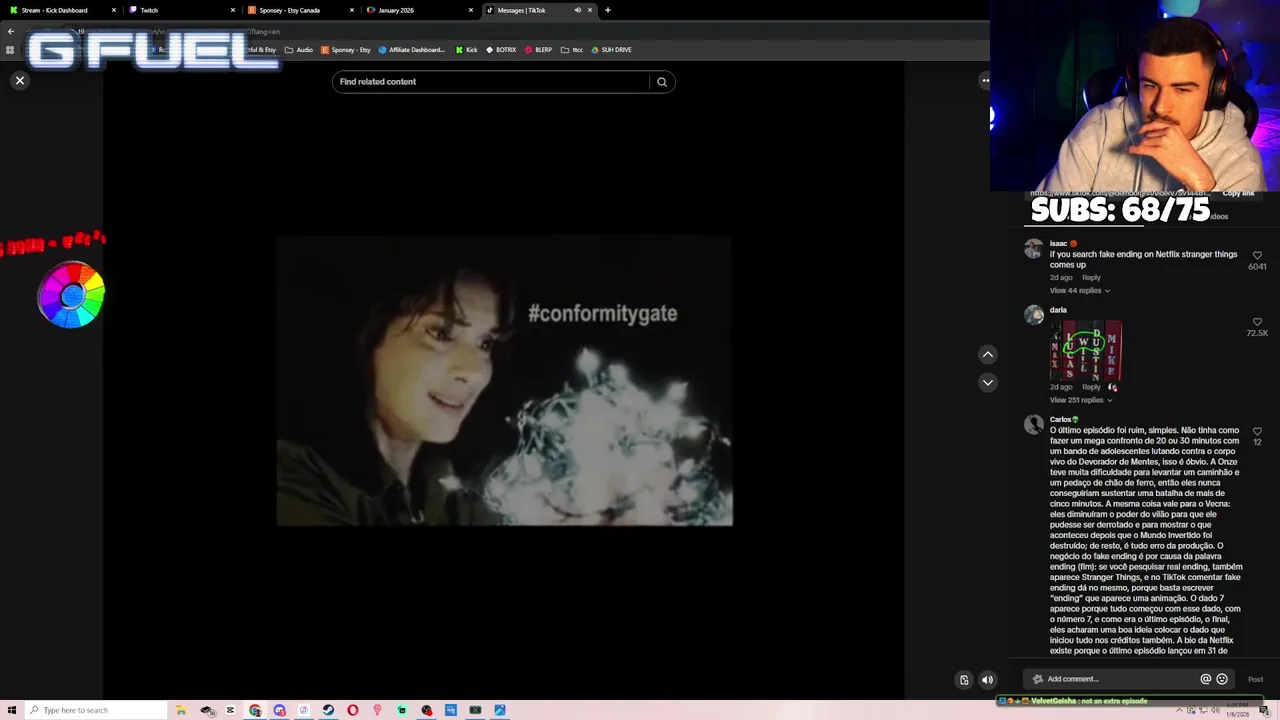
Task: Open Chrome from taskbar
Action: [x=255, y=710]
